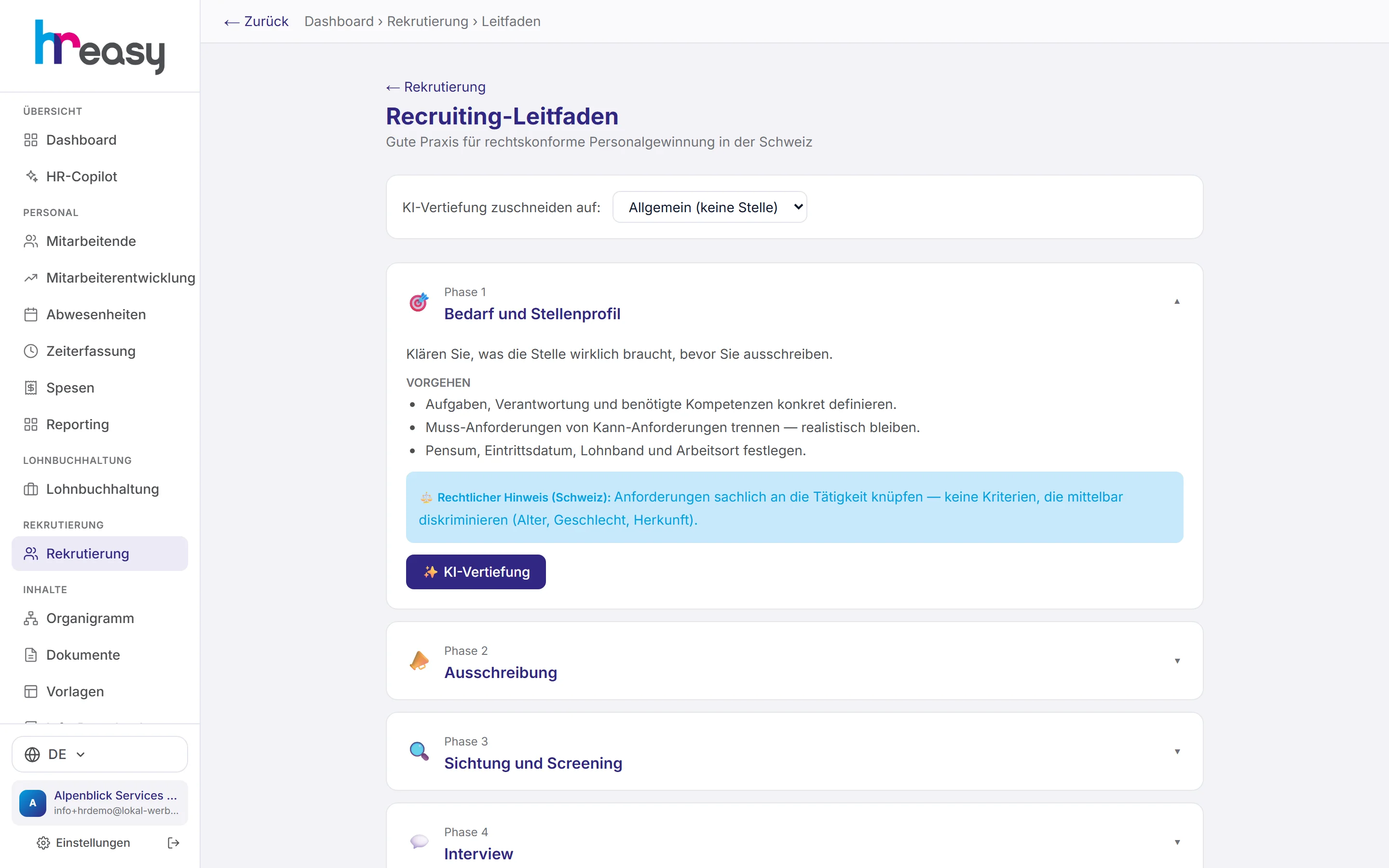Click the Phase 3 magnifier icon
Image resolution: width=1389 pixels, height=868 pixels.
click(419, 751)
